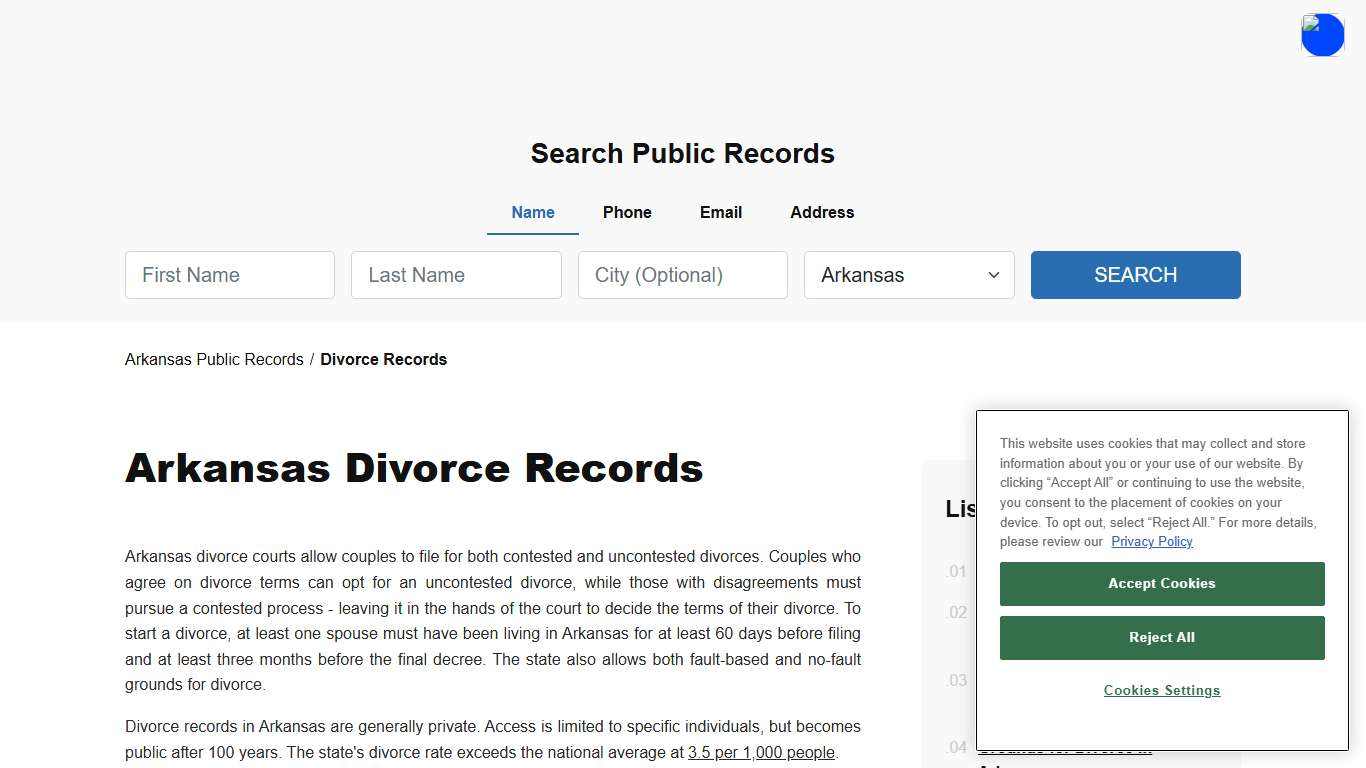Click the City (Optional) input field
Image resolution: width=1366 pixels, height=768 pixels.
(x=682, y=275)
